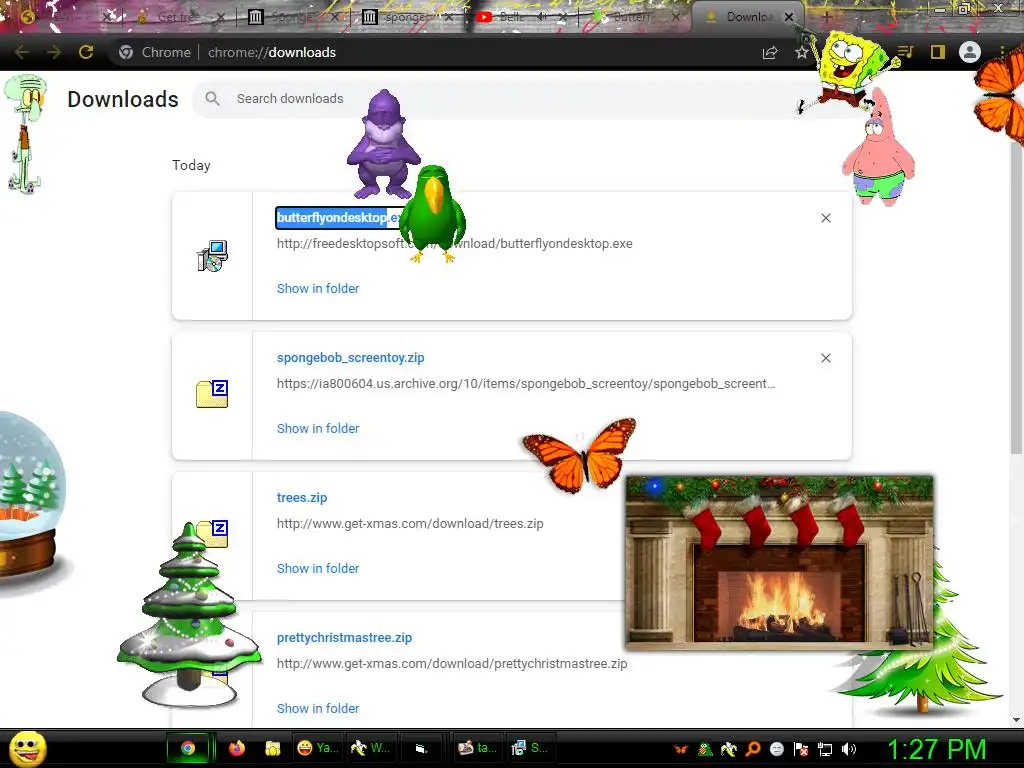The height and width of the screenshot is (768, 1024).
Task: Open the prettychristmastree.zip file link
Action: 344,637
